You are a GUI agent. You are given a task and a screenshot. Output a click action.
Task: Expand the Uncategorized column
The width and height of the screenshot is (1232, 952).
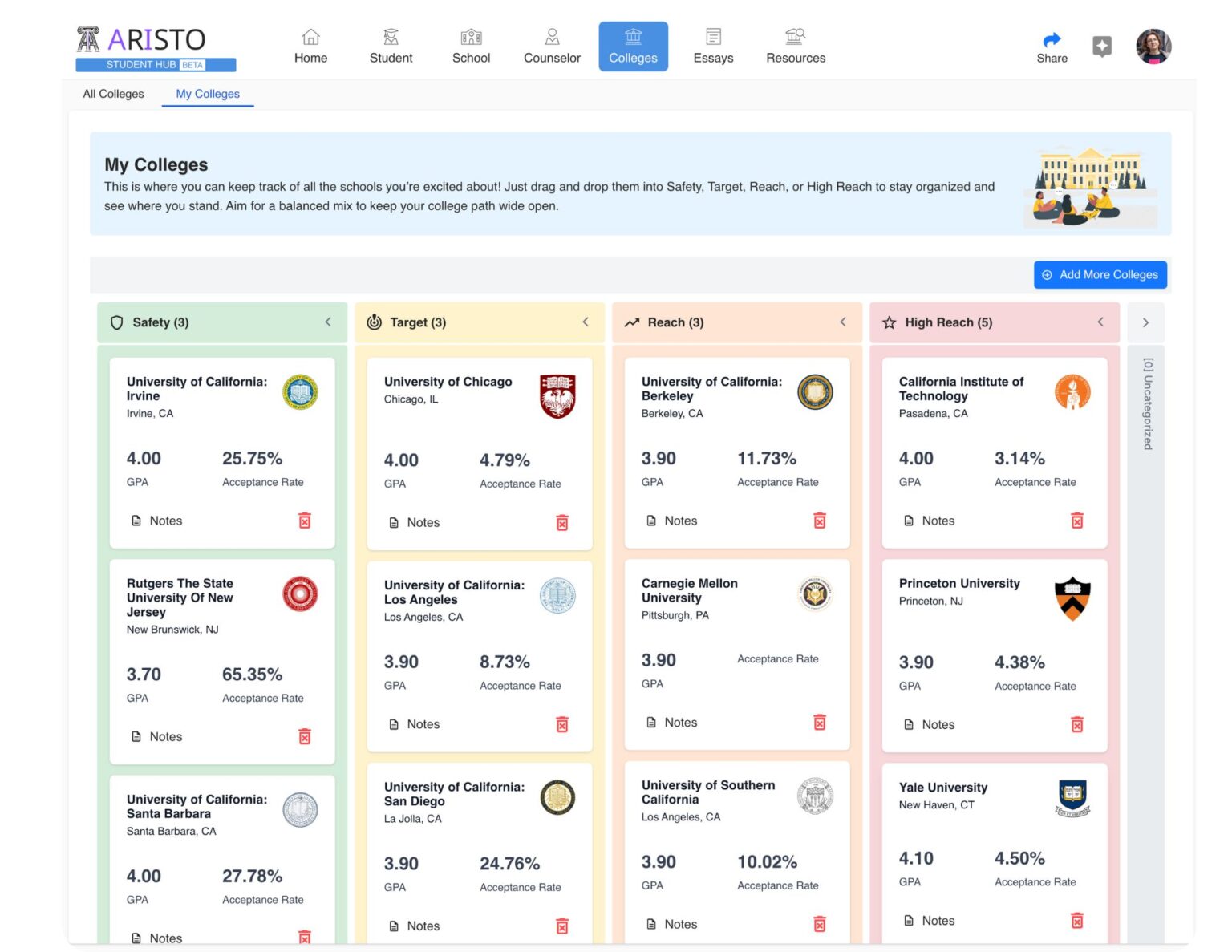1145,322
